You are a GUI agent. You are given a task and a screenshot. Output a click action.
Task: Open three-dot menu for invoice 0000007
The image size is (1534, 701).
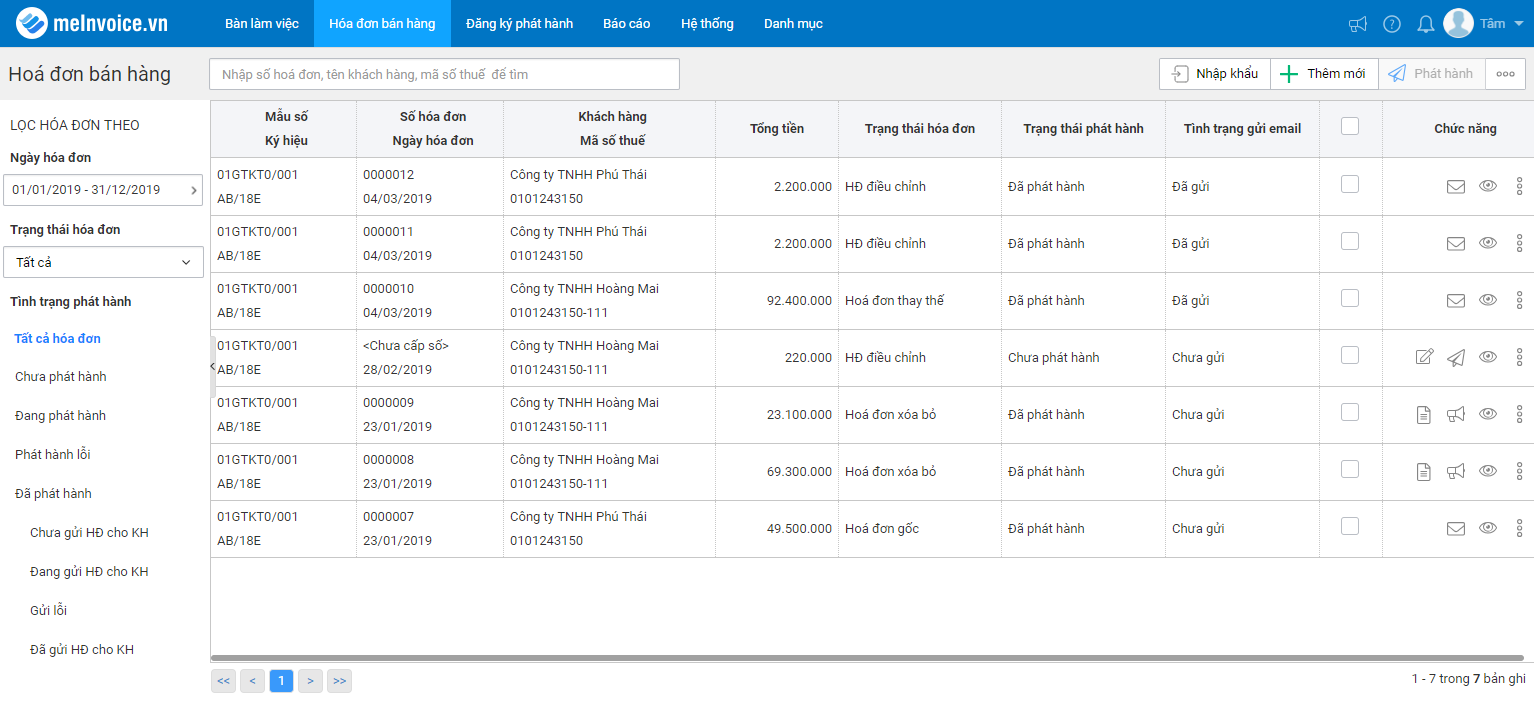pos(1520,528)
